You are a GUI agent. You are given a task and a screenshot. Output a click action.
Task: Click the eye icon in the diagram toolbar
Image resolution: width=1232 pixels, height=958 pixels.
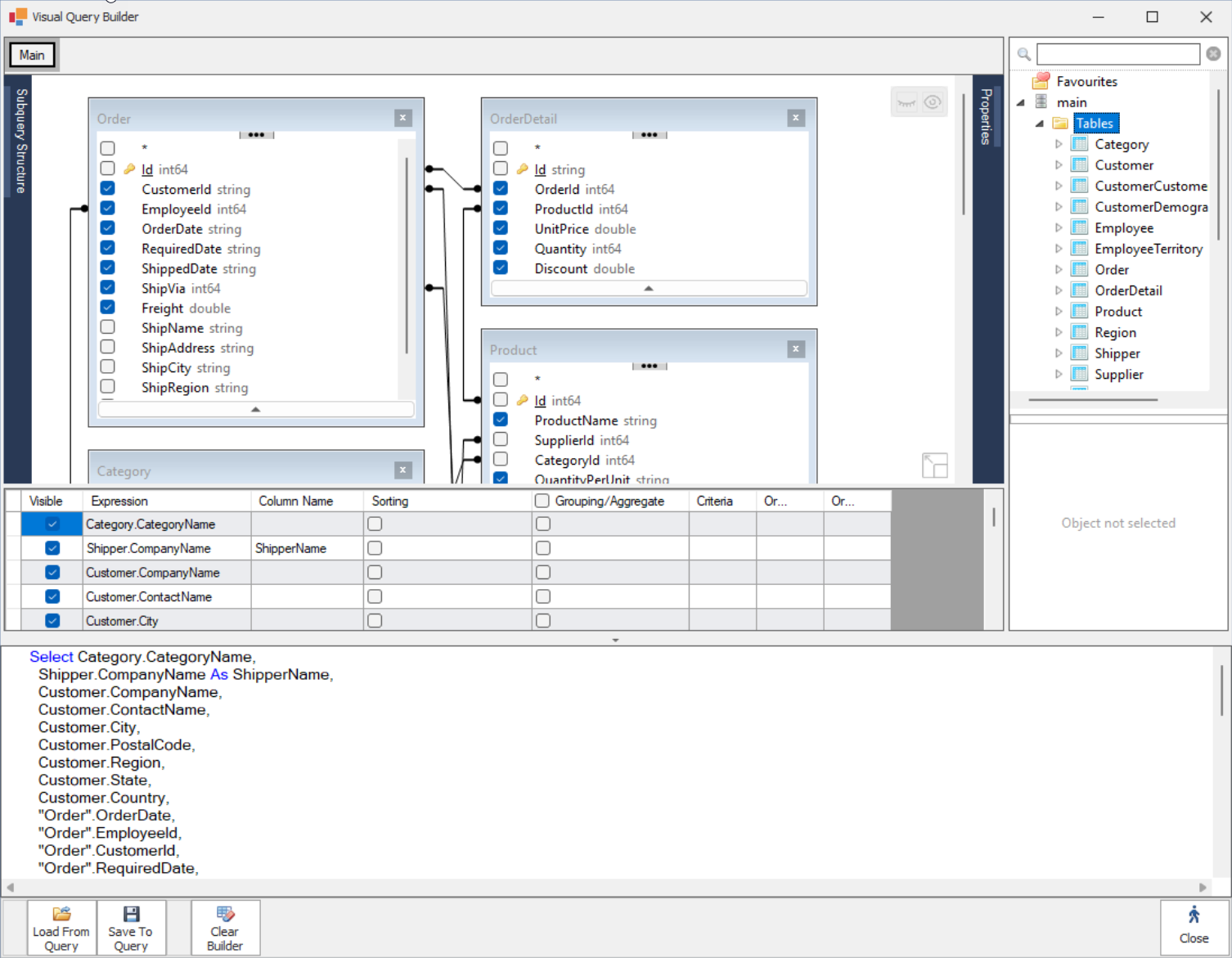(x=933, y=102)
